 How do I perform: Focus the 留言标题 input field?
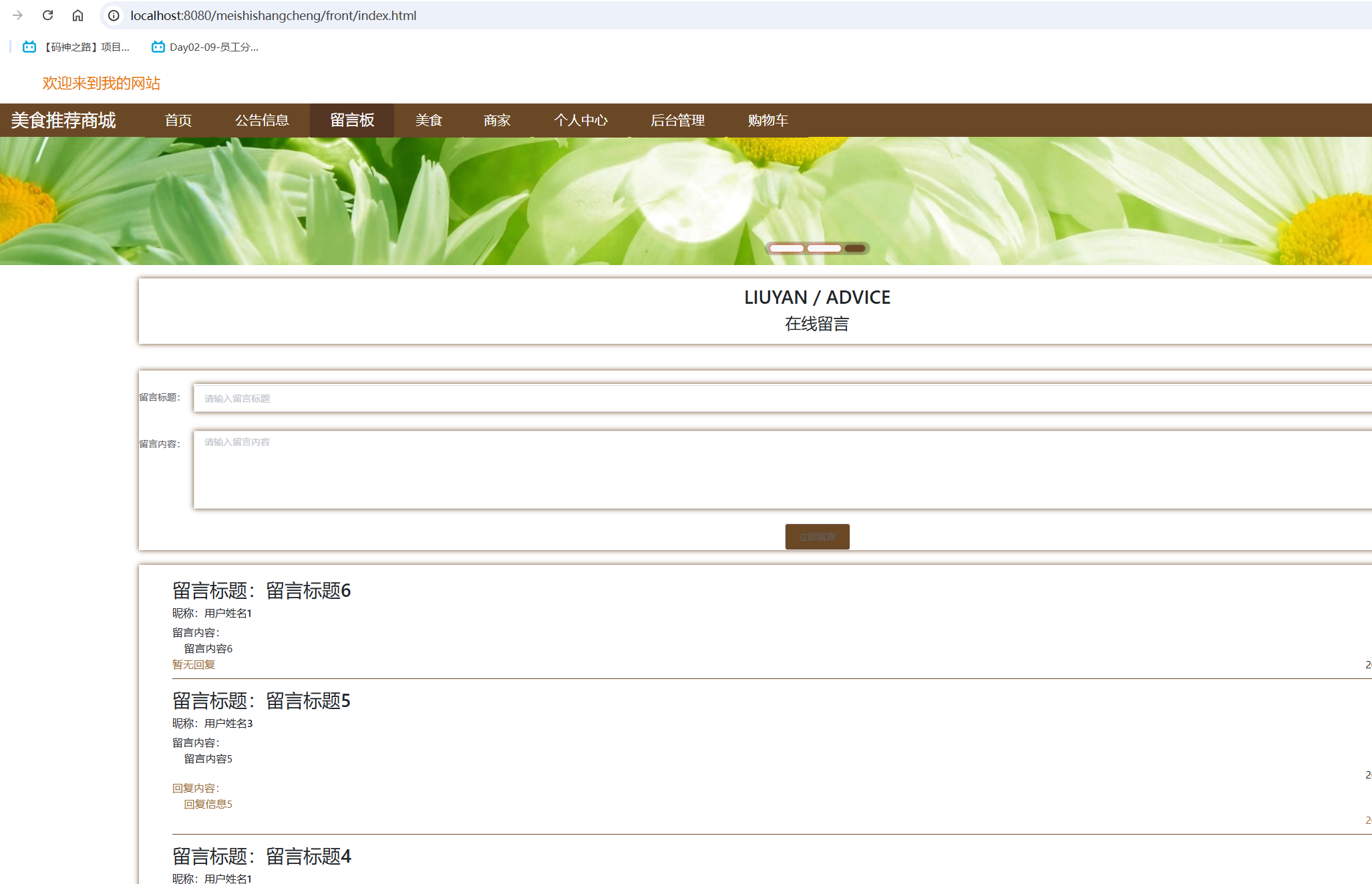pyautogui.click(x=782, y=398)
